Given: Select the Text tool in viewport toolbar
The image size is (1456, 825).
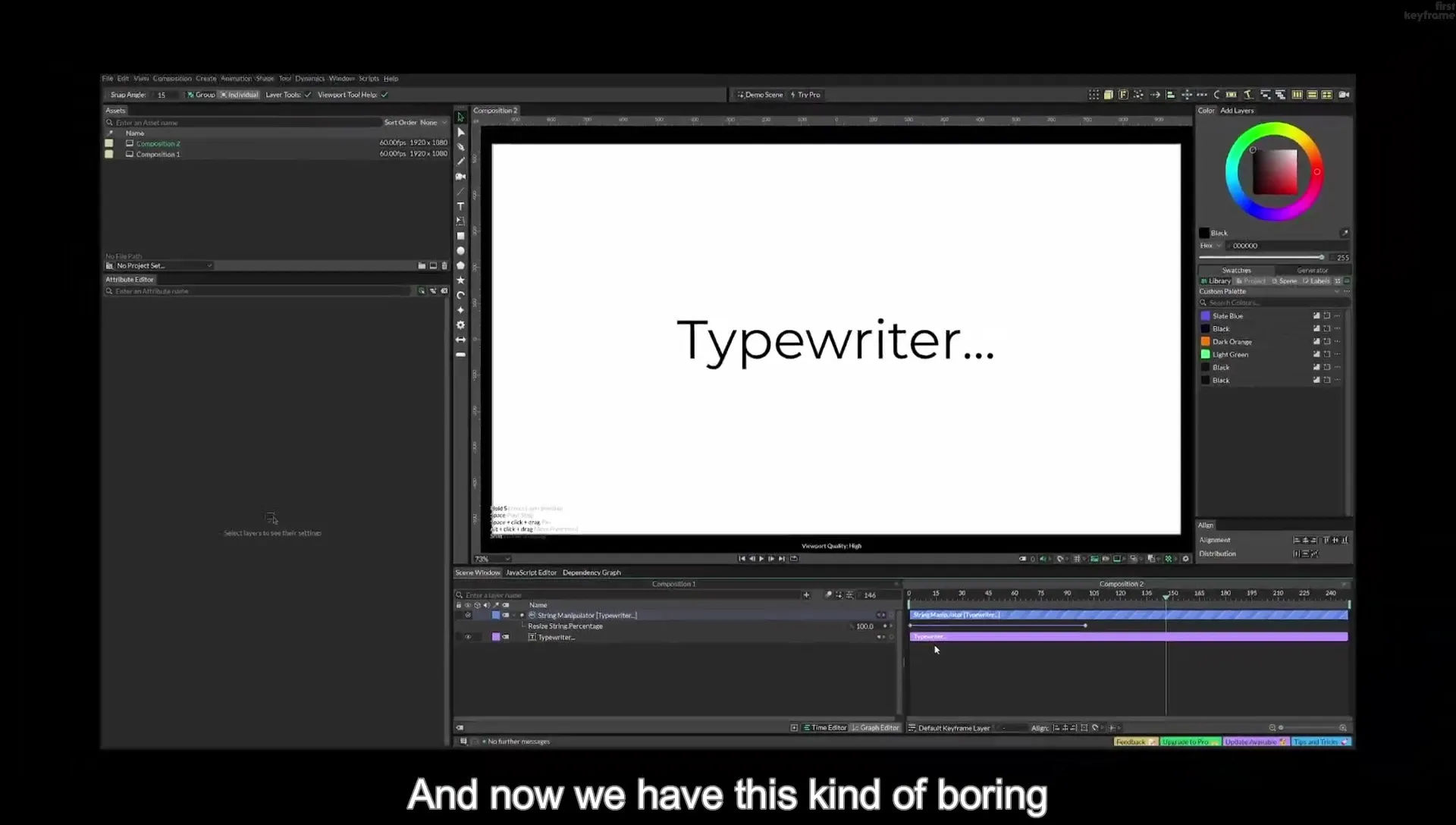Looking at the screenshot, I should pos(460,206).
